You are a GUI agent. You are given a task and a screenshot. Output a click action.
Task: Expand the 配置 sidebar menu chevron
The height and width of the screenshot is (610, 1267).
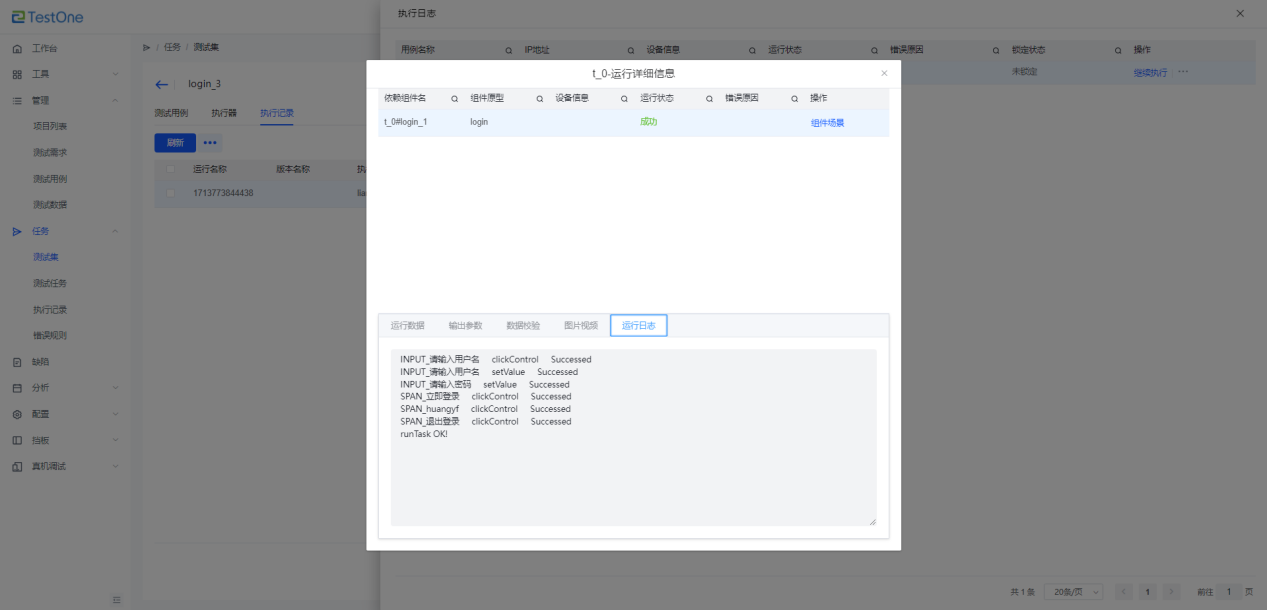click(116, 414)
